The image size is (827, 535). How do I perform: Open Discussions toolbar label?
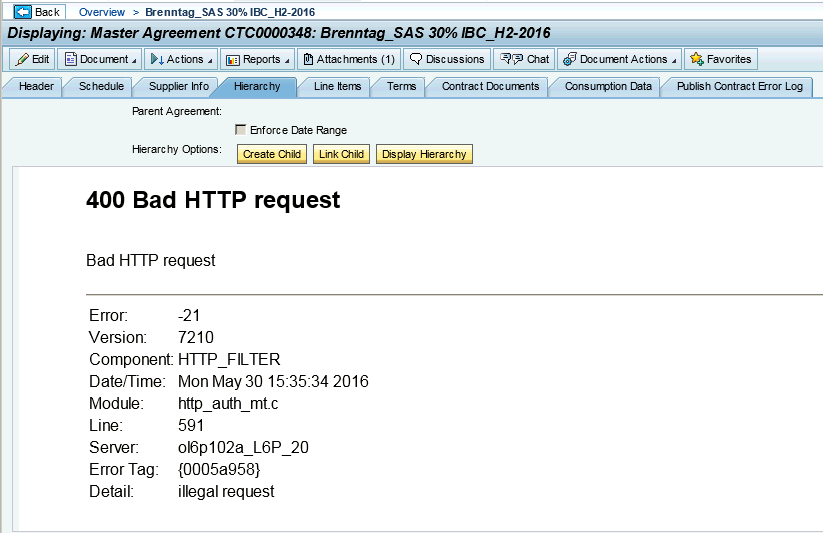point(455,59)
